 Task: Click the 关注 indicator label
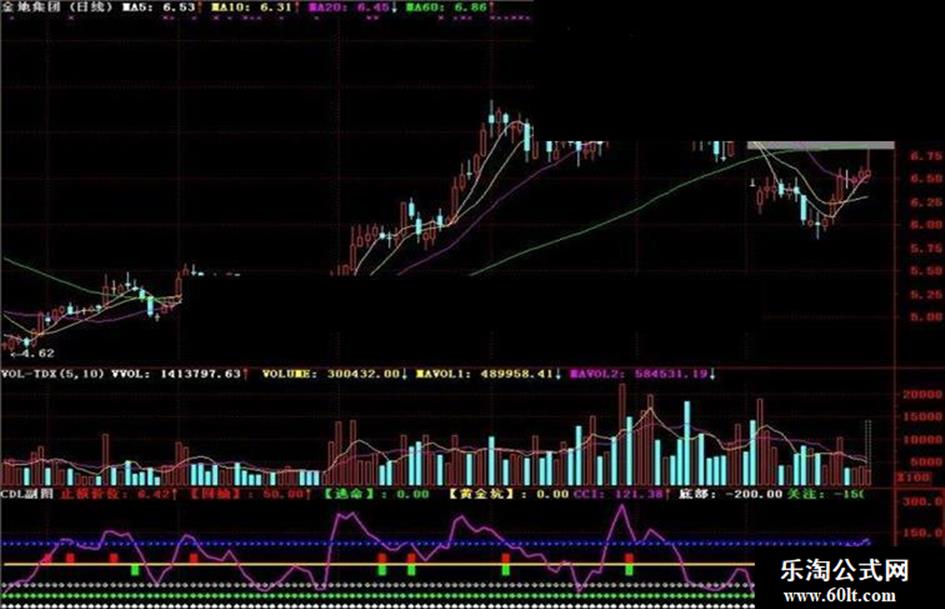click(805, 494)
